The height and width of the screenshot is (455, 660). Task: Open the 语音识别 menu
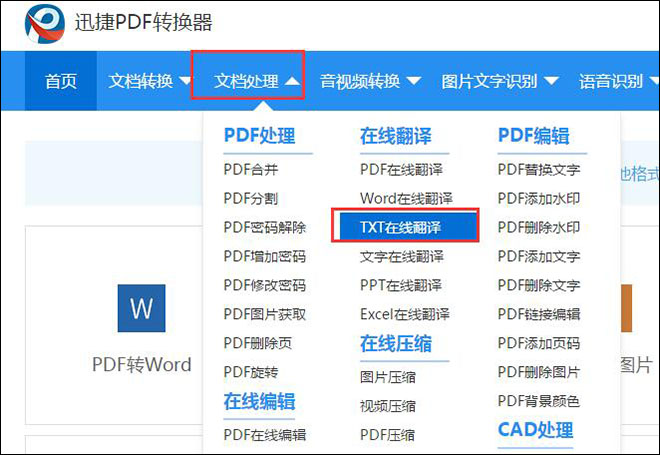(x=619, y=81)
